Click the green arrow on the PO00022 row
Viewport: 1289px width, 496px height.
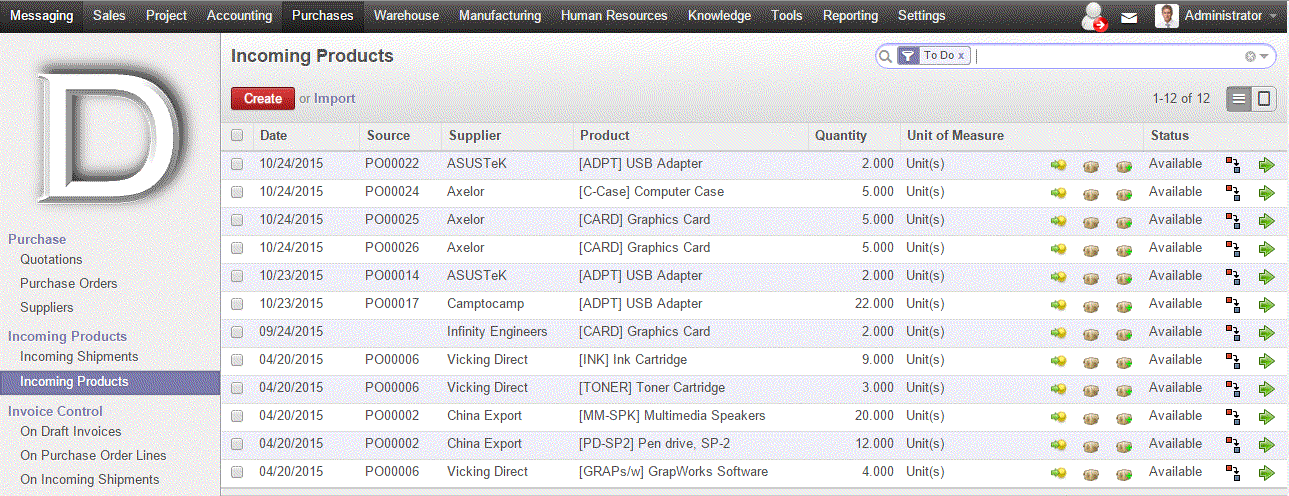pos(1267,165)
